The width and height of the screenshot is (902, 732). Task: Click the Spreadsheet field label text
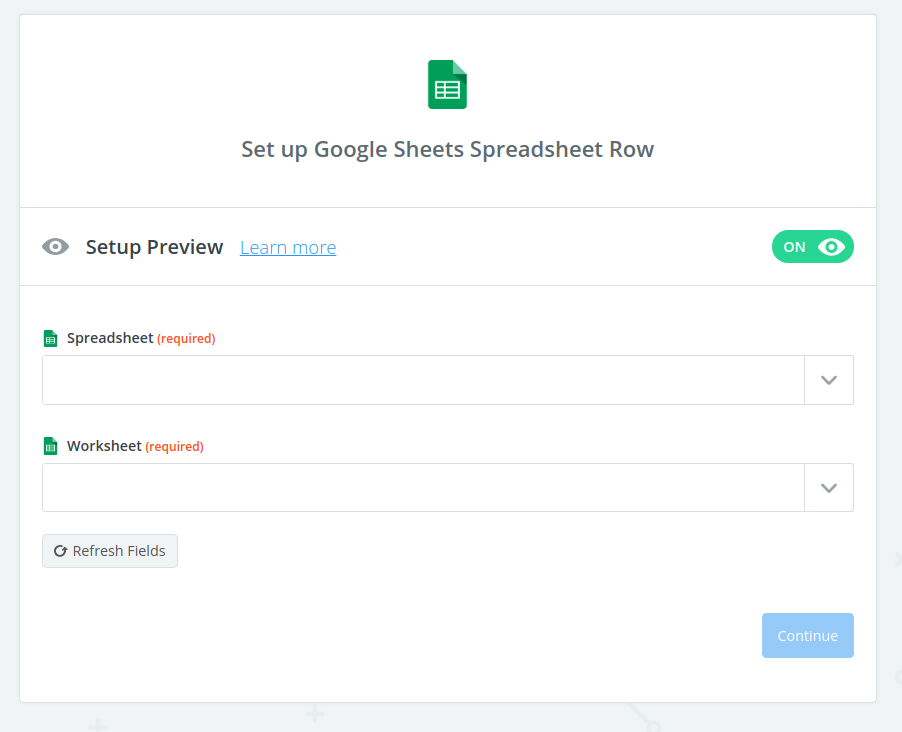pyautogui.click(x=110, y=339)
